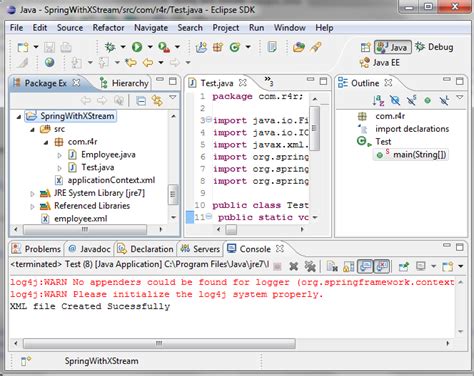Toggle Hide Static Members in Outline
The height and width of the screenshot is (376, 474).
tap(411, 100)
